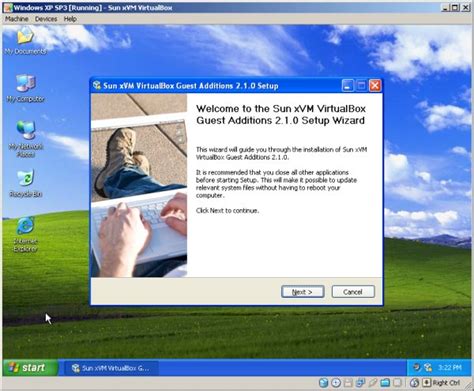Select the Internet Explorer desktop icon
Image resolution: width=474 pixels, height=391 pixels.
(25, 235)
